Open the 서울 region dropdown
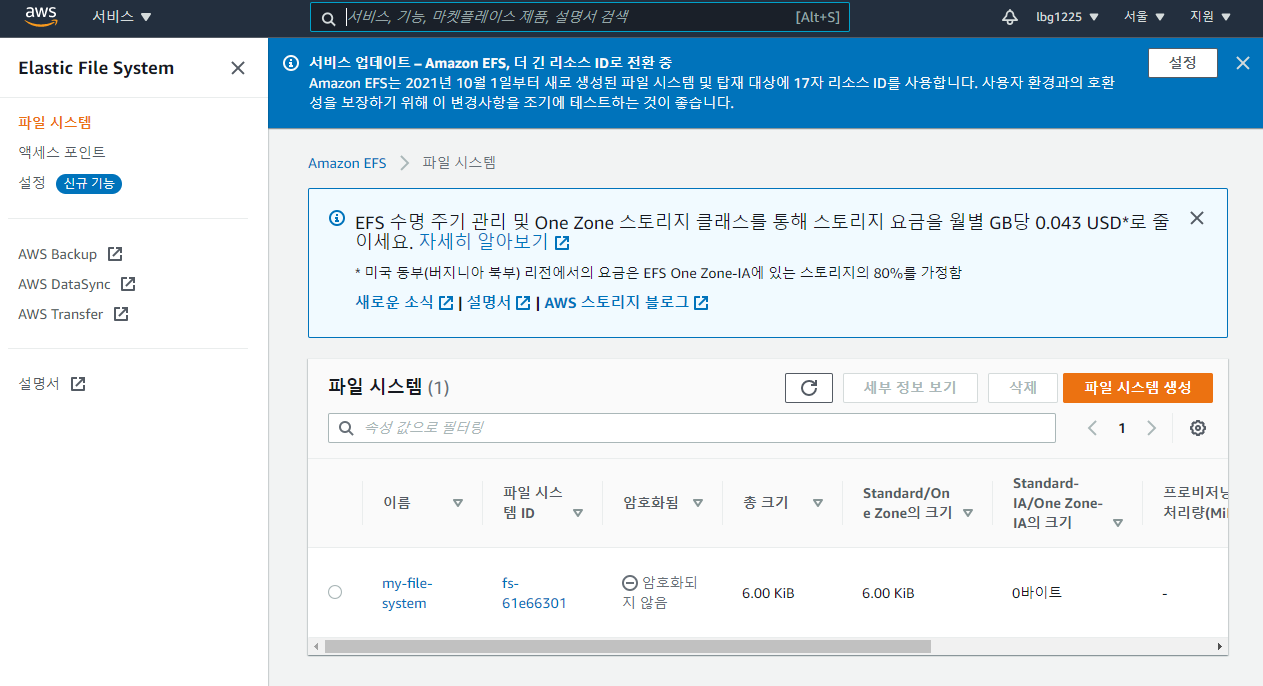Screen dimensions: 1263x686 point(1144,17)
